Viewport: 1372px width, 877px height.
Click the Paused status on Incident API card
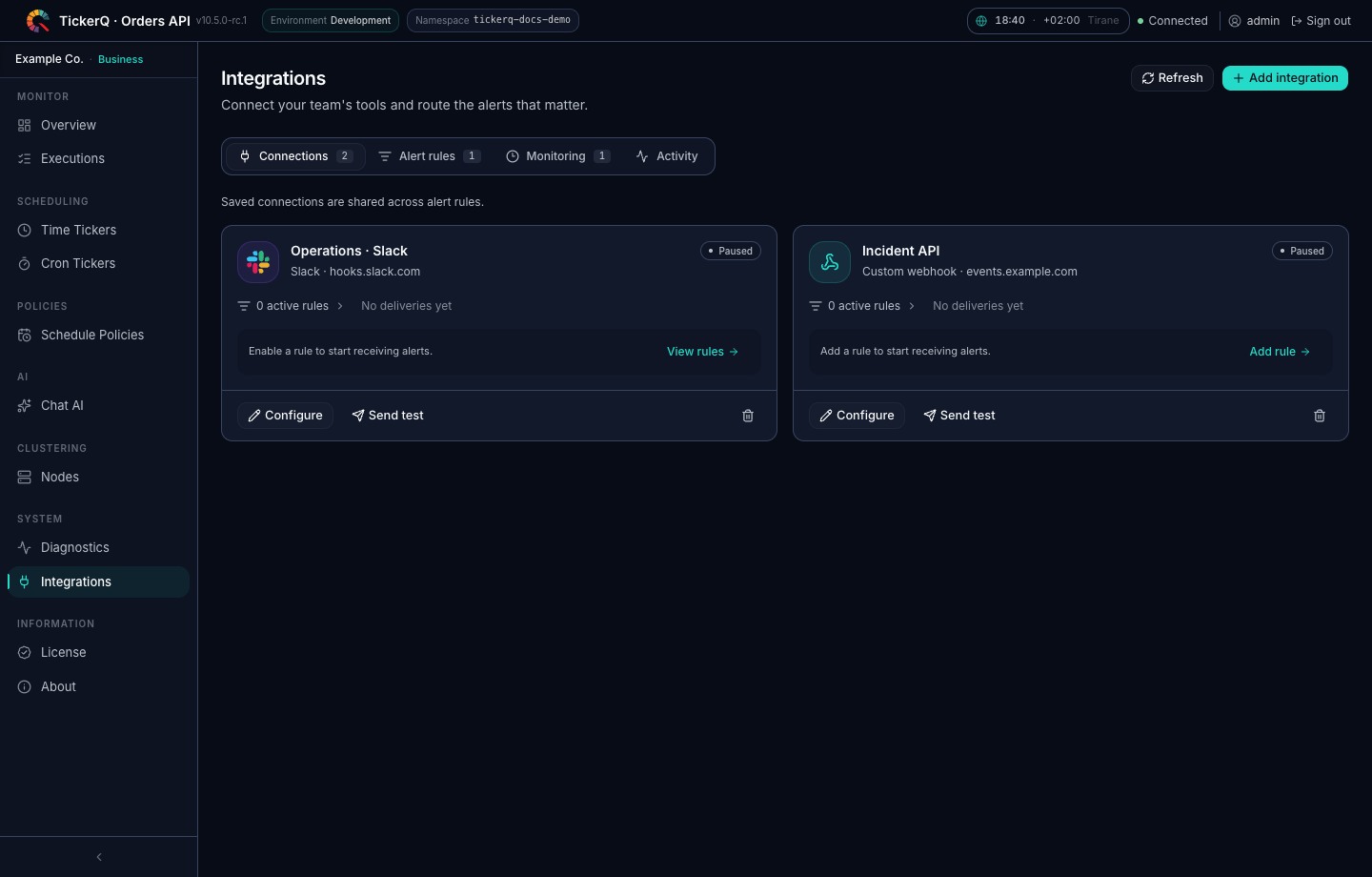[1302, 251]
